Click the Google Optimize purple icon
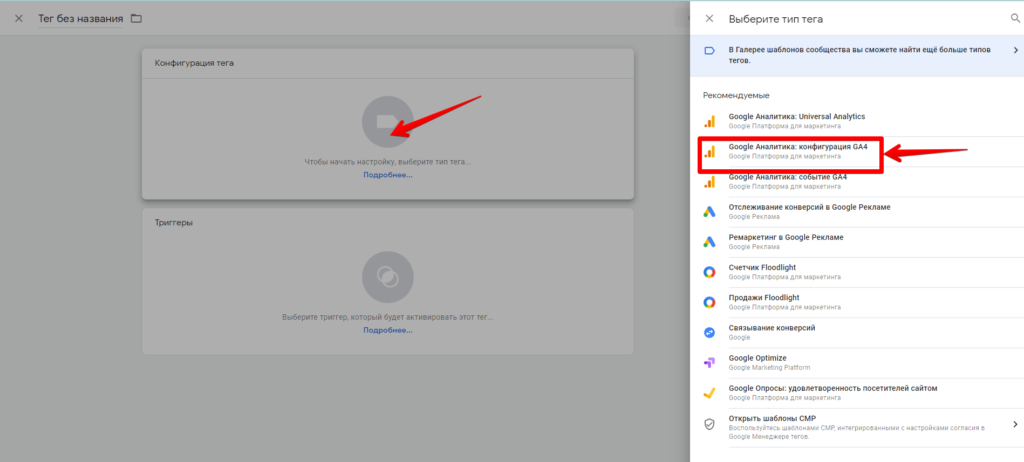The height and width of the screenshot is (462, 1024). [x=709, y=363]
